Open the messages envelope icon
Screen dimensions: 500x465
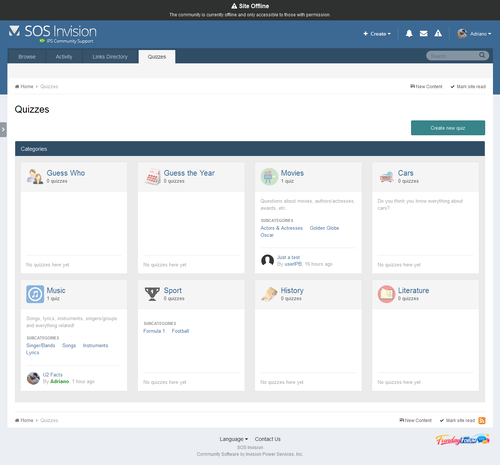point(423,33)
